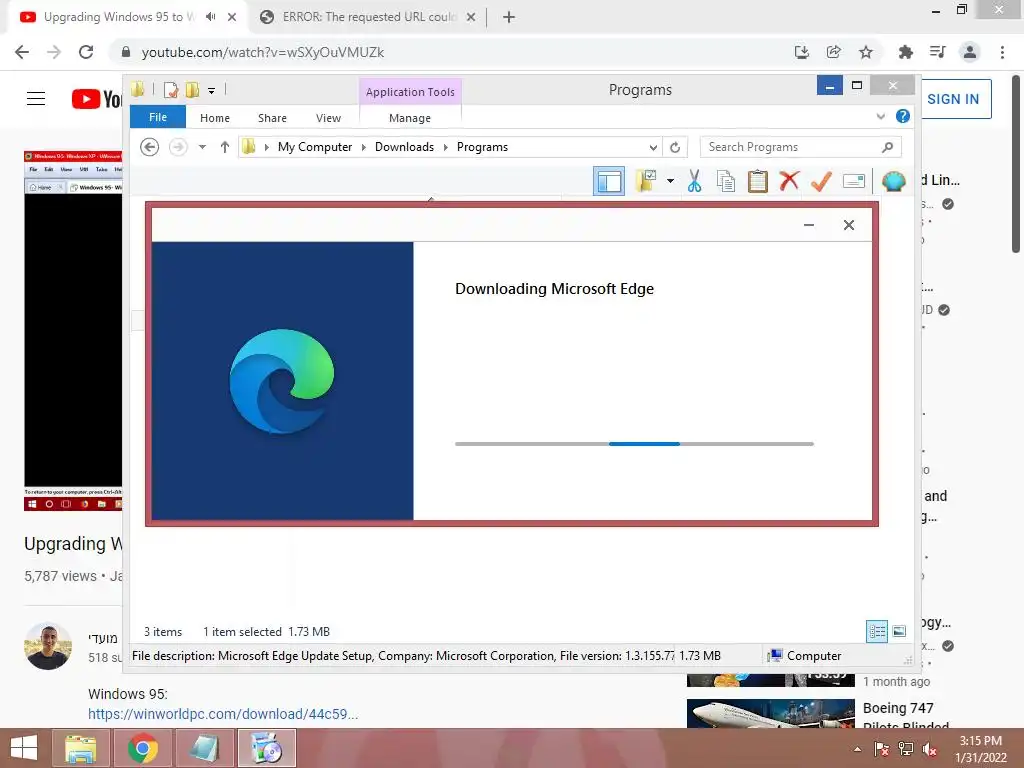
Task: Click Downloads in the address breadcrumb
Action: (404, 147)
